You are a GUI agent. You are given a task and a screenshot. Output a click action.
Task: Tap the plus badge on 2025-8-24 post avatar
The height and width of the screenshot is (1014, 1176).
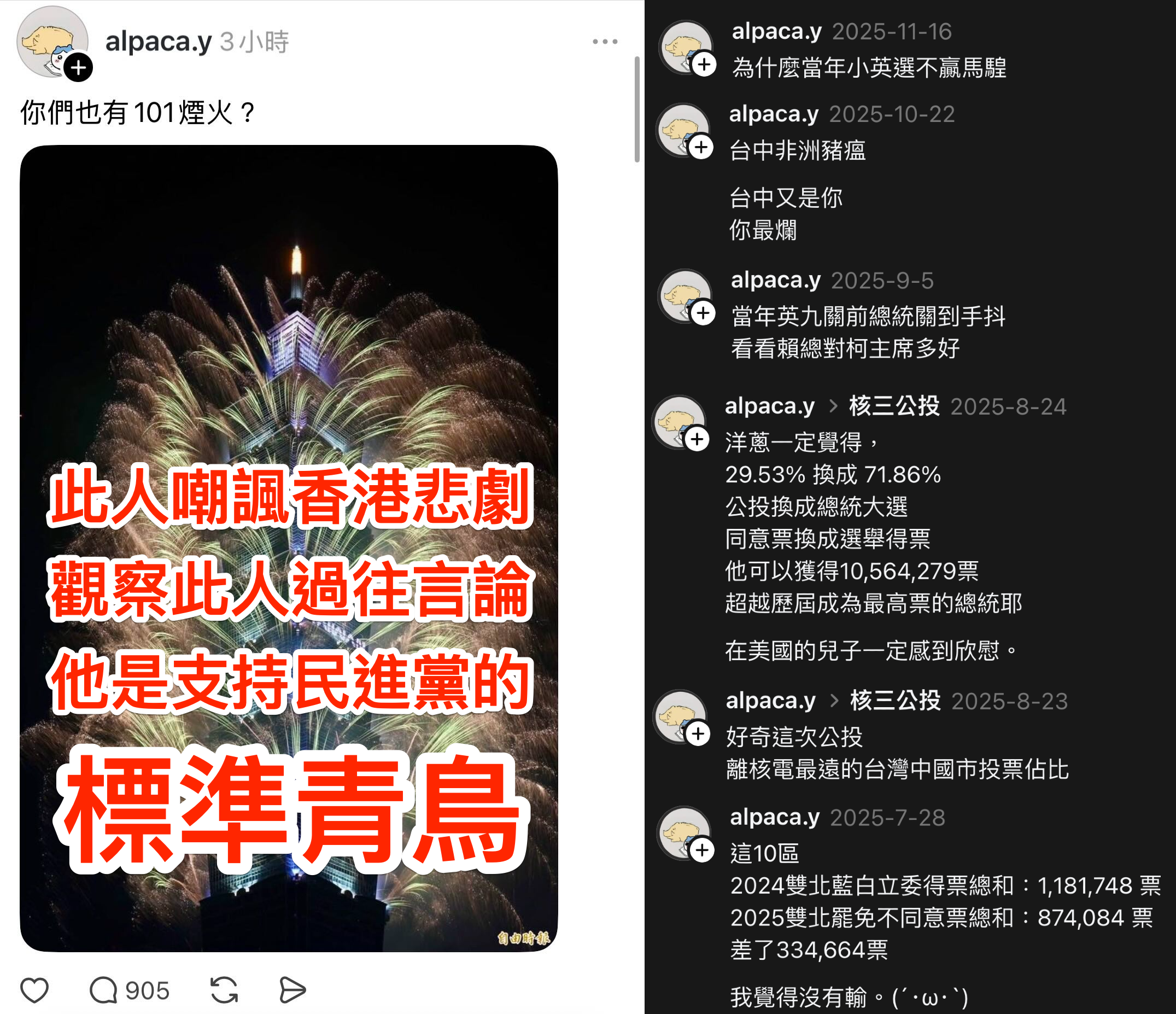point(698,439)
